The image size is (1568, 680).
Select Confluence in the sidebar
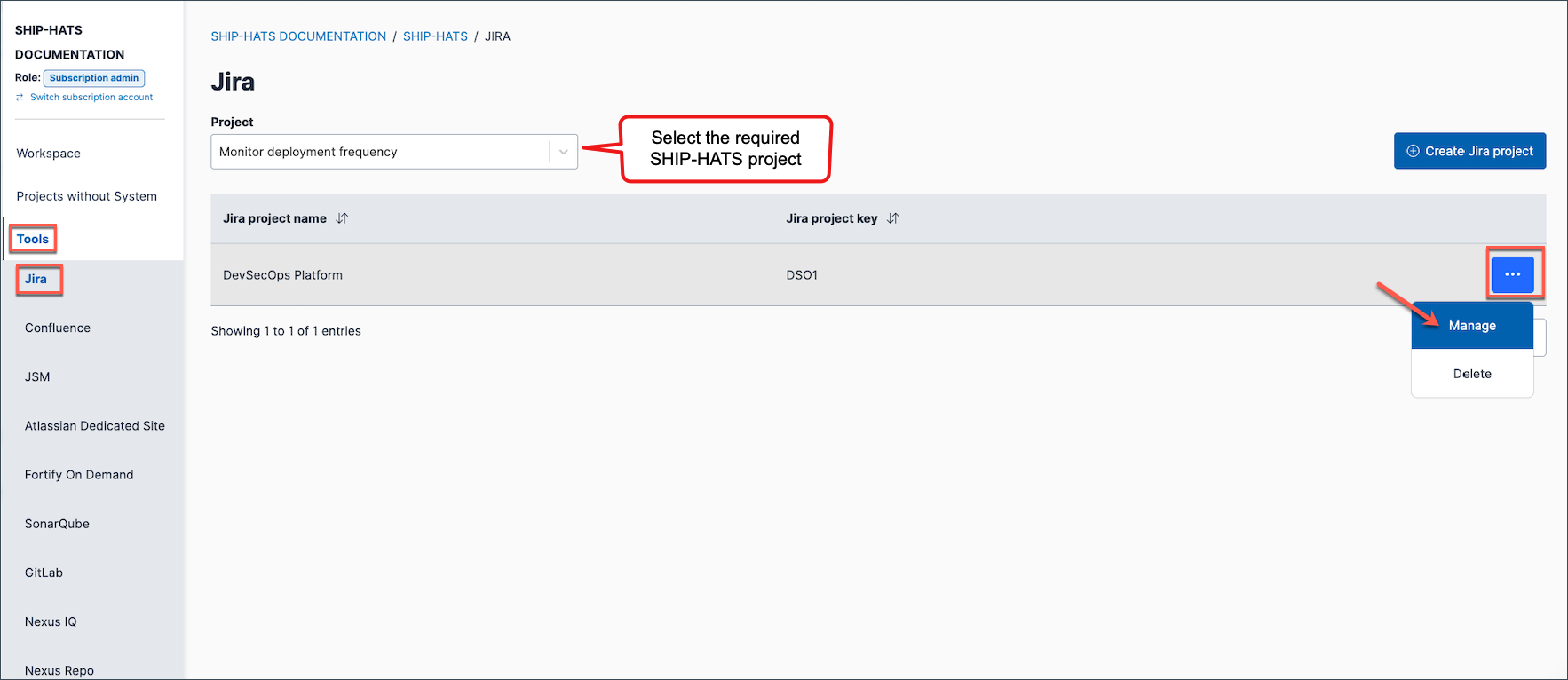click(x=58, y=328)
